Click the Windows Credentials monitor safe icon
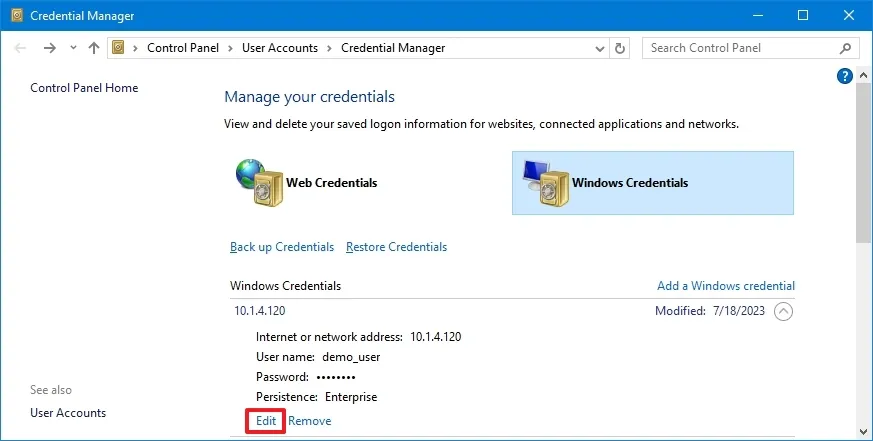Viewport: 873px width, 441px height. click(x=546, y=183)
